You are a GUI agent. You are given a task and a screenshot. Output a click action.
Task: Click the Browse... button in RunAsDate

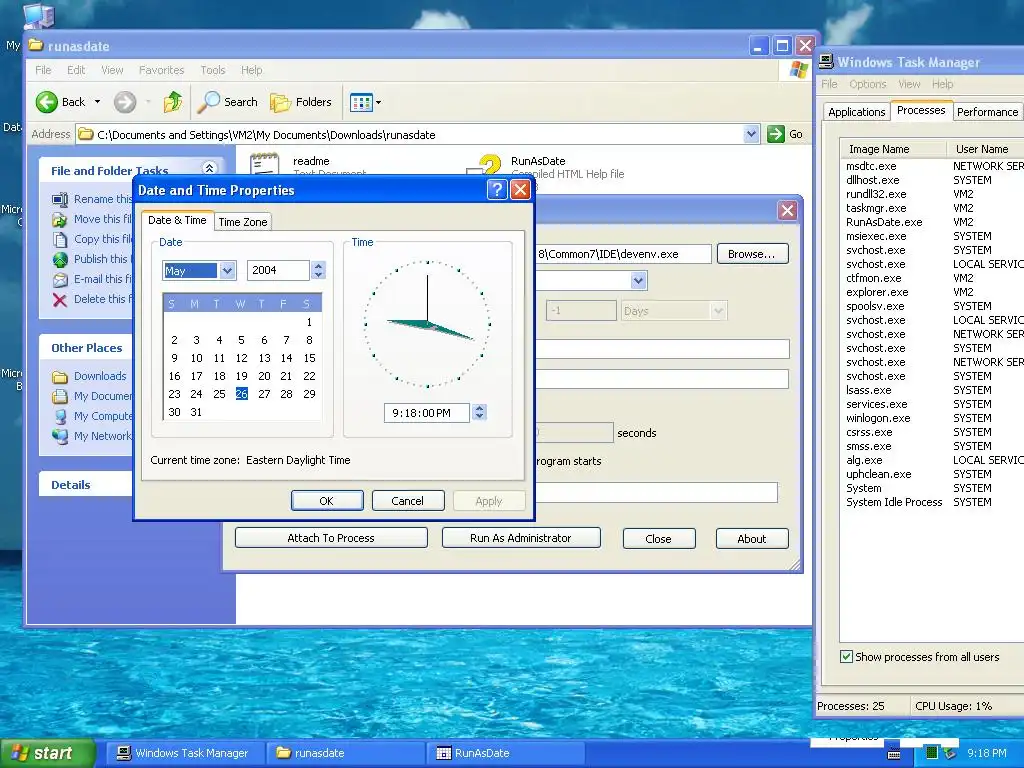click(752, 254)
